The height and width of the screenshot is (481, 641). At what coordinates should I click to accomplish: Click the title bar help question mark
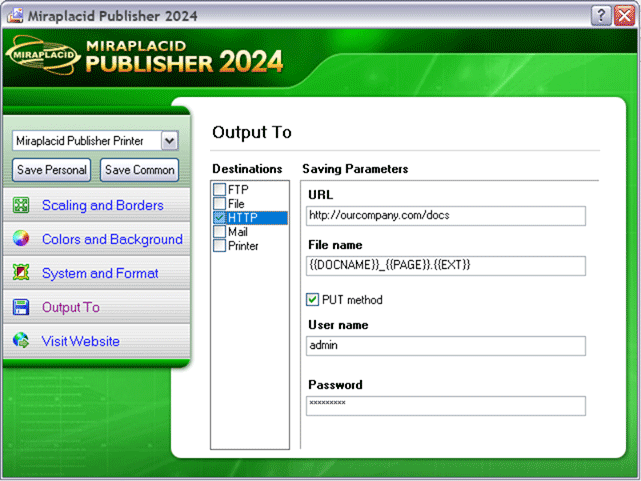[x=600, y=15]
